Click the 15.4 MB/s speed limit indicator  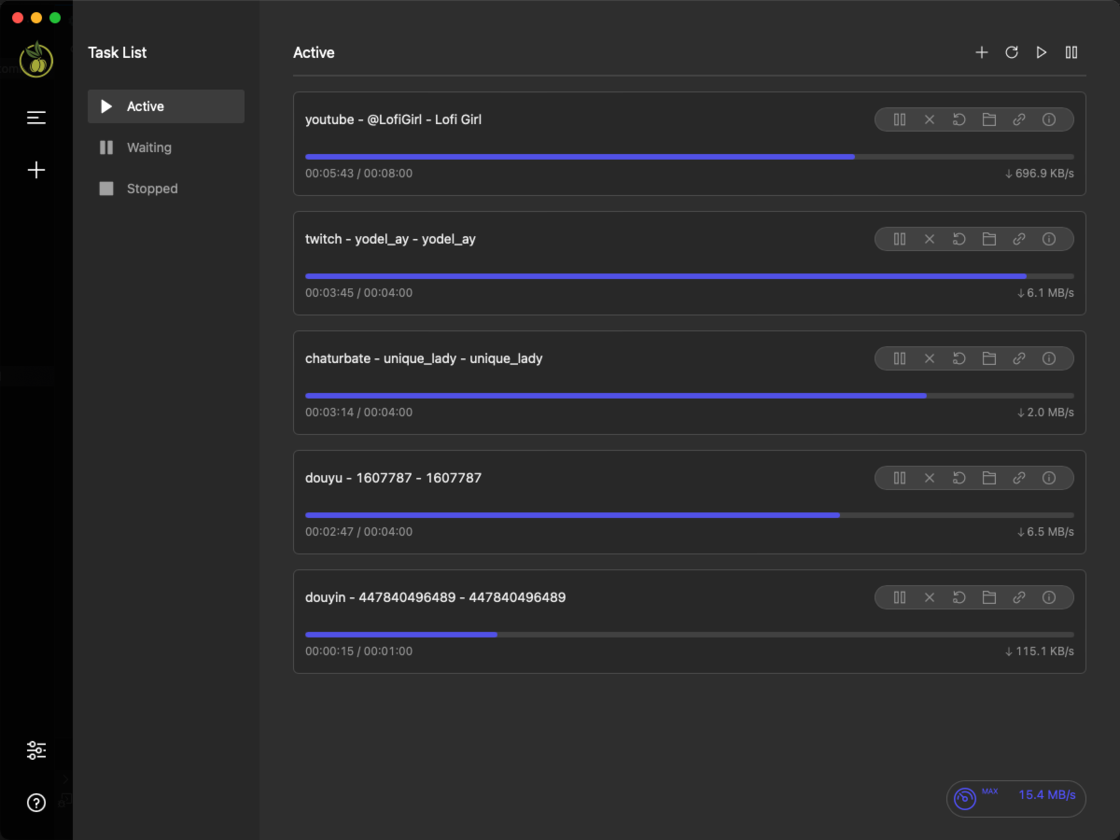[1016, 797]
